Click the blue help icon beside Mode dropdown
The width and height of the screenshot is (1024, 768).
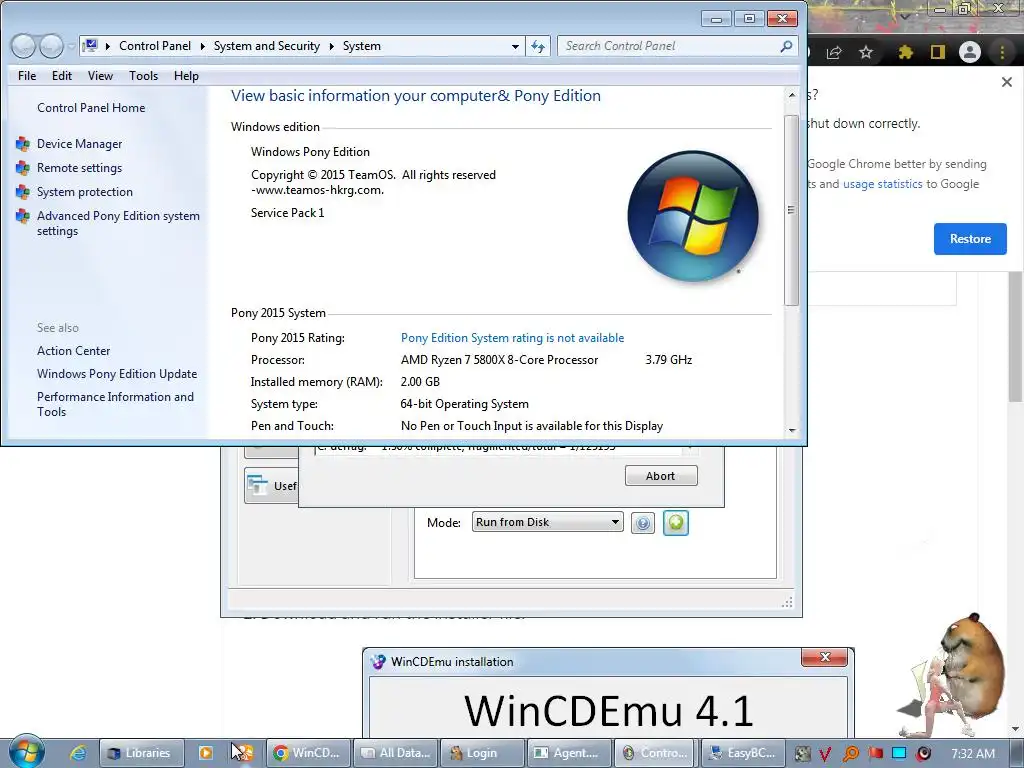(643, 523)
